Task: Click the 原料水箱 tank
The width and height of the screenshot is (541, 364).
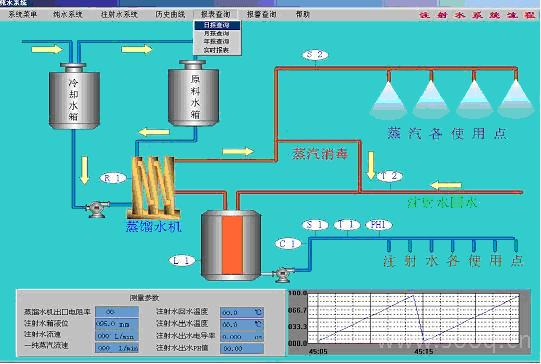Action: pyautogui.click(x=193, y=93)
